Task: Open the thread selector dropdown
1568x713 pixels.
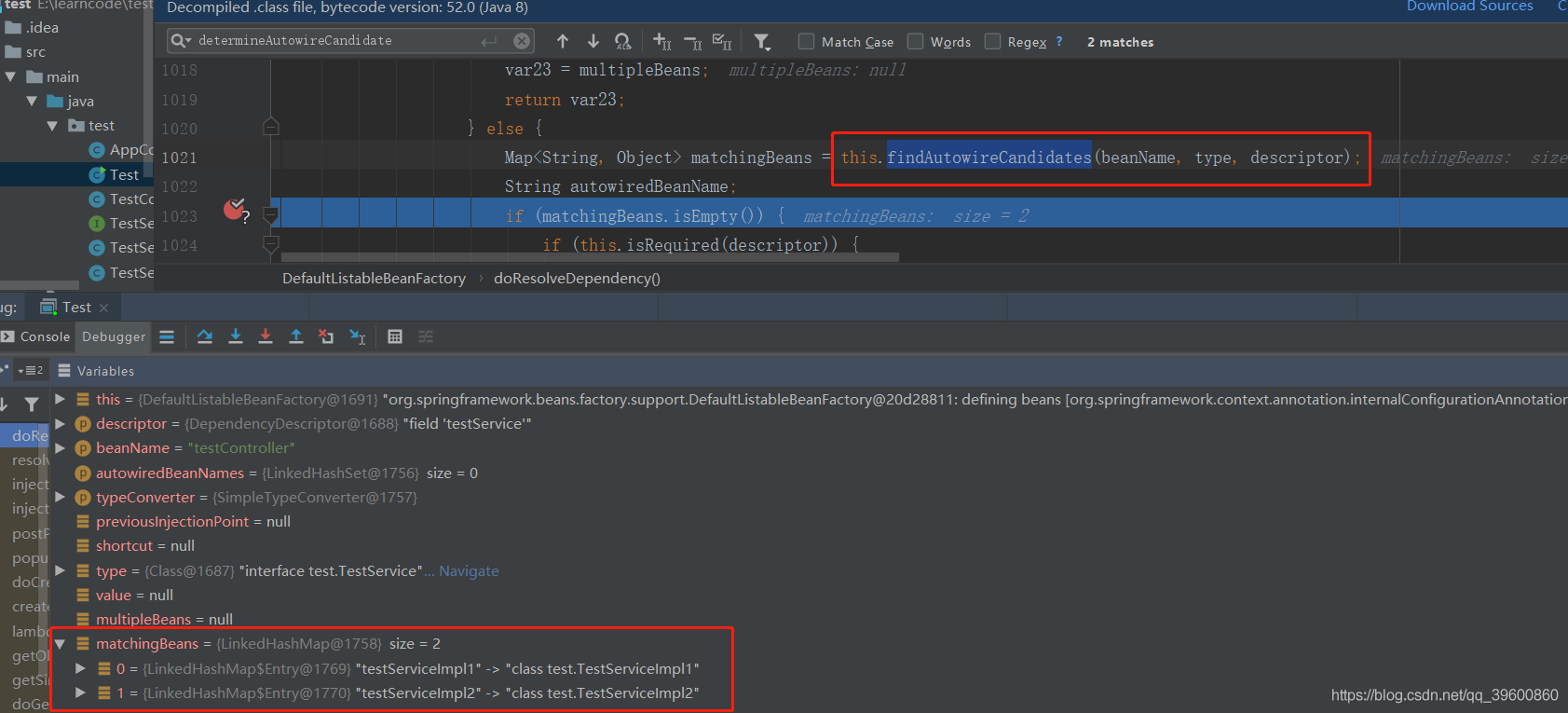Action: 30,370
